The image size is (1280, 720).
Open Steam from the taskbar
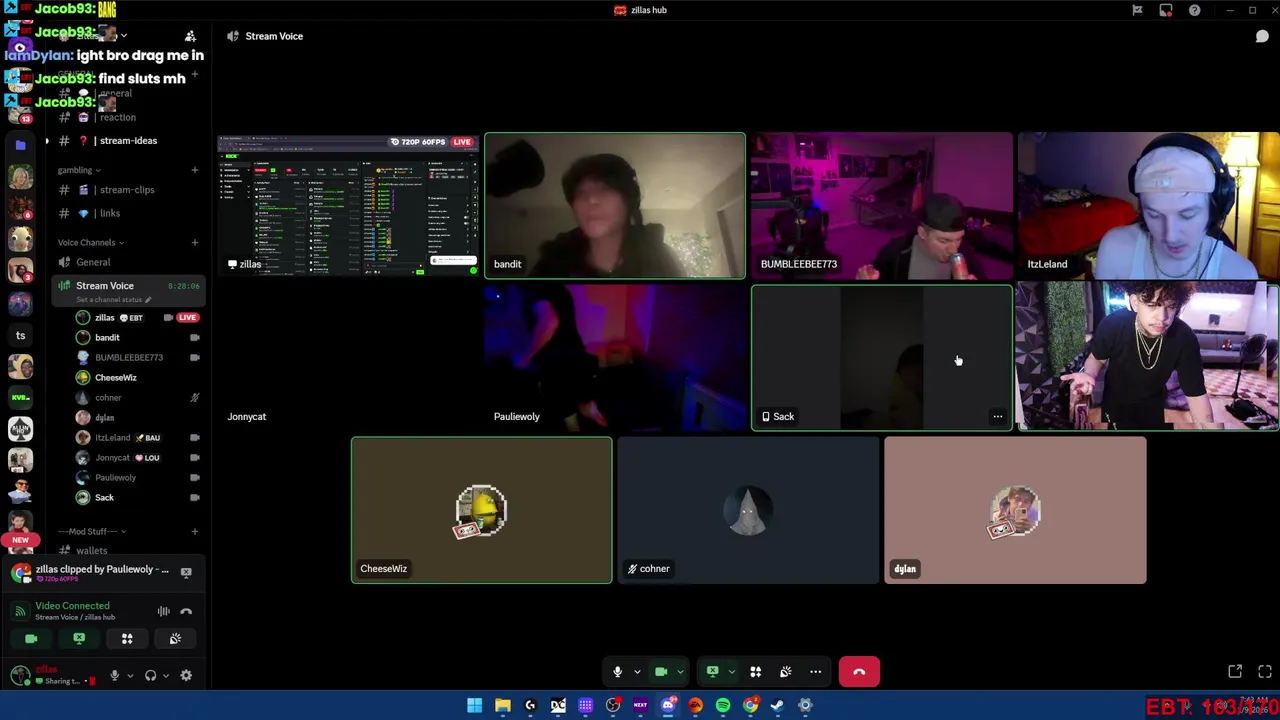pyautogui.click(x=778, y=706)
